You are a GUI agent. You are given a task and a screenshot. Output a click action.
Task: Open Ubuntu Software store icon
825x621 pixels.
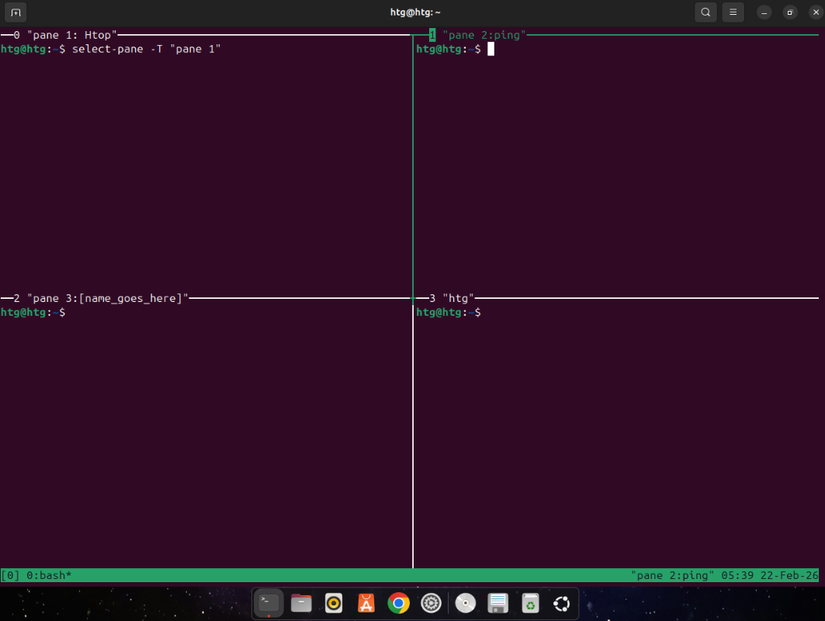pyautogui.click(x=366, y=603)
